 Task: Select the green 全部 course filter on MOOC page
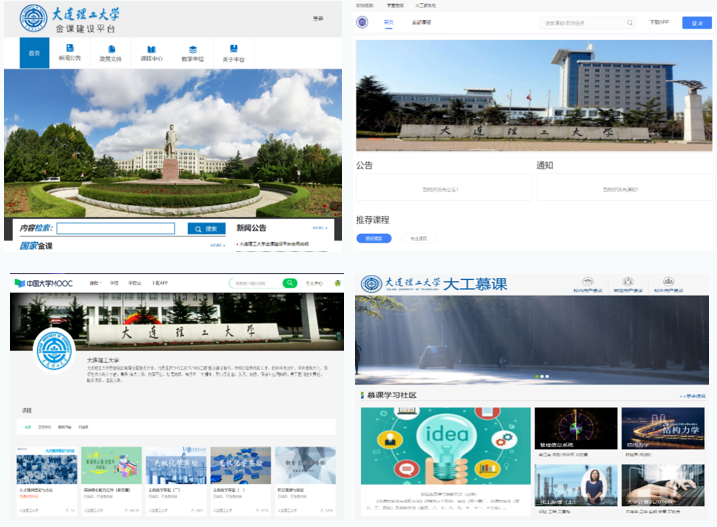tap(28, 427)
